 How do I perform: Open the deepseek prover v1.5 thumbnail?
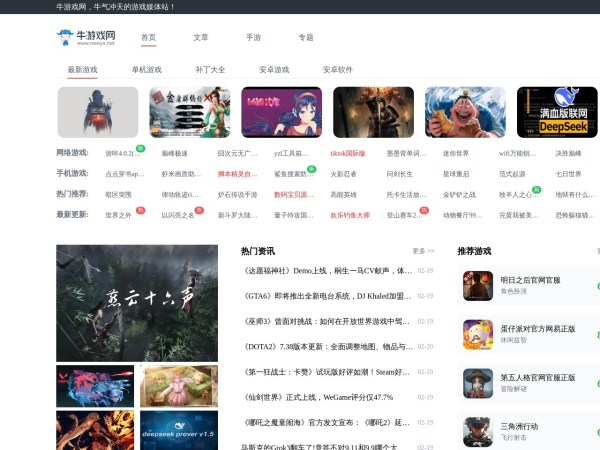[x=179, y=430]
